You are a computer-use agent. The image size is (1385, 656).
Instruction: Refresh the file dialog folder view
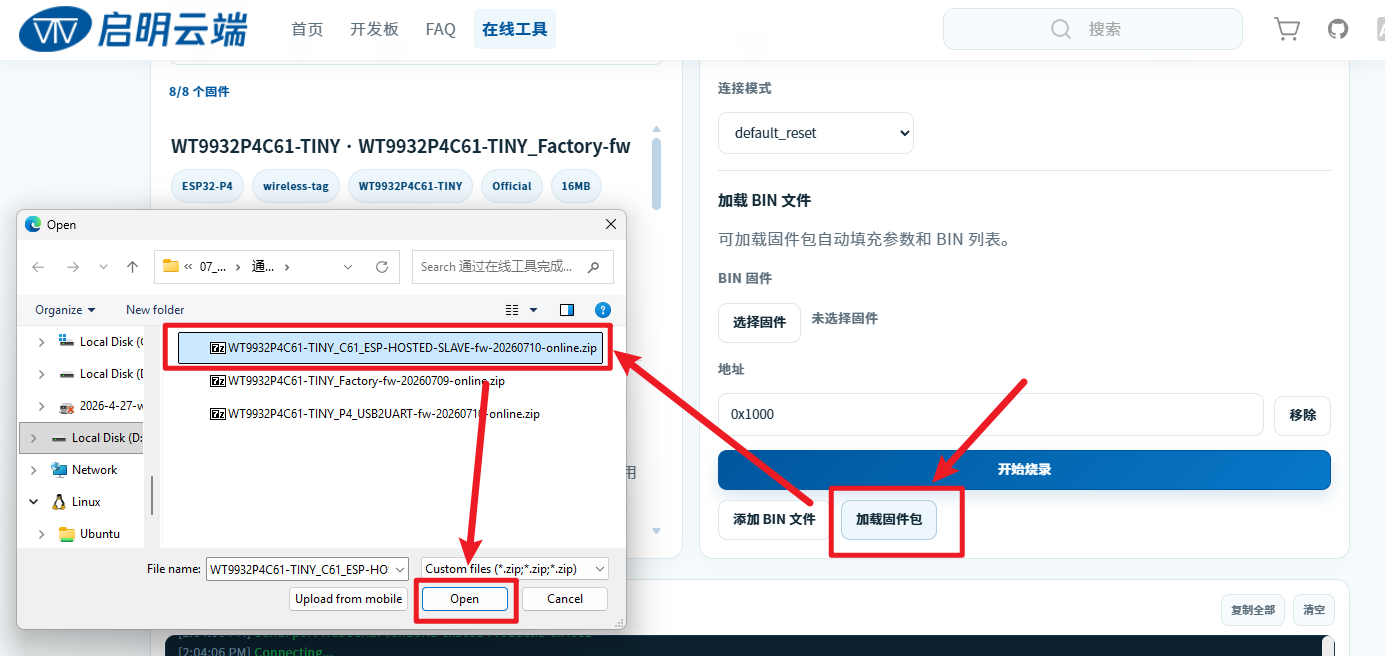(x=381, y=267)
